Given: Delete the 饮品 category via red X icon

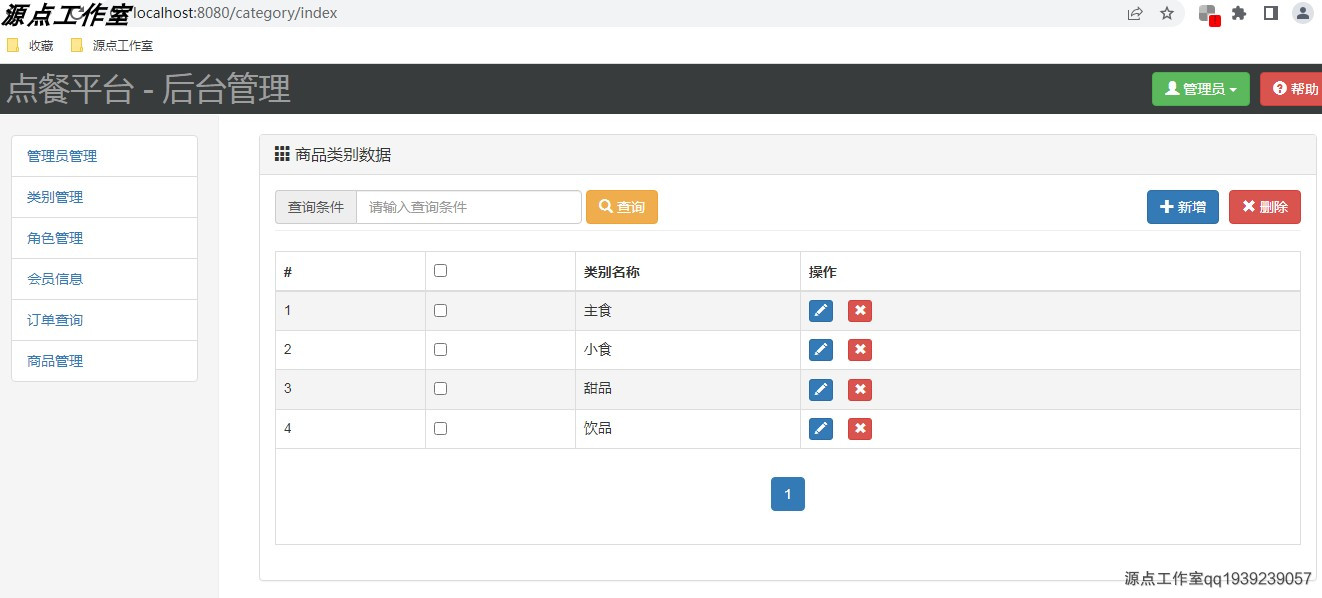Looking at the screenshot, I should tap(859, 428).
